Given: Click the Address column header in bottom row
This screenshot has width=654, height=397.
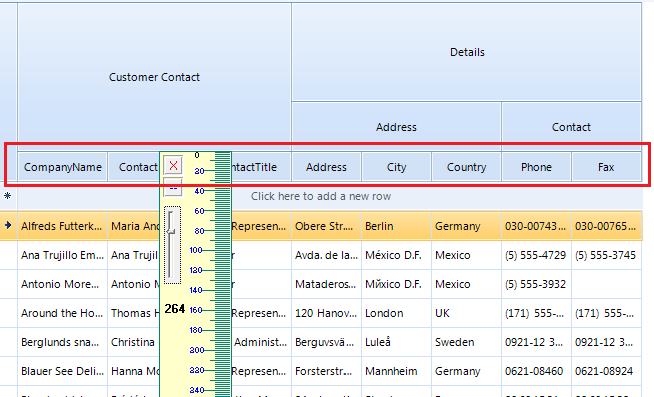Looking at the screenshot, I should click(x=326, y=167).
